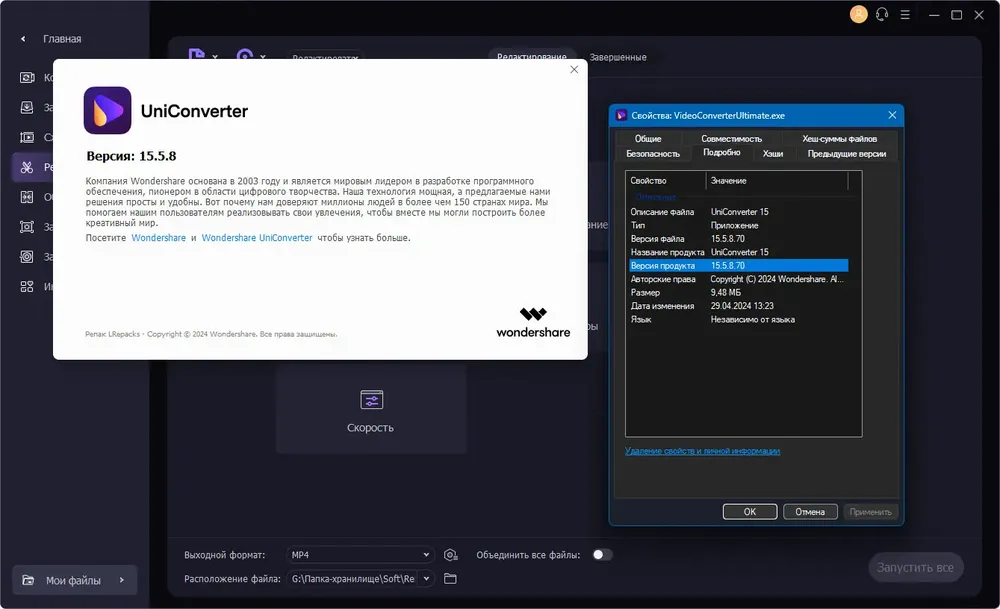Open output format settings gear icon
This screenshot has width=1000, height=609.
coord(450,555)
